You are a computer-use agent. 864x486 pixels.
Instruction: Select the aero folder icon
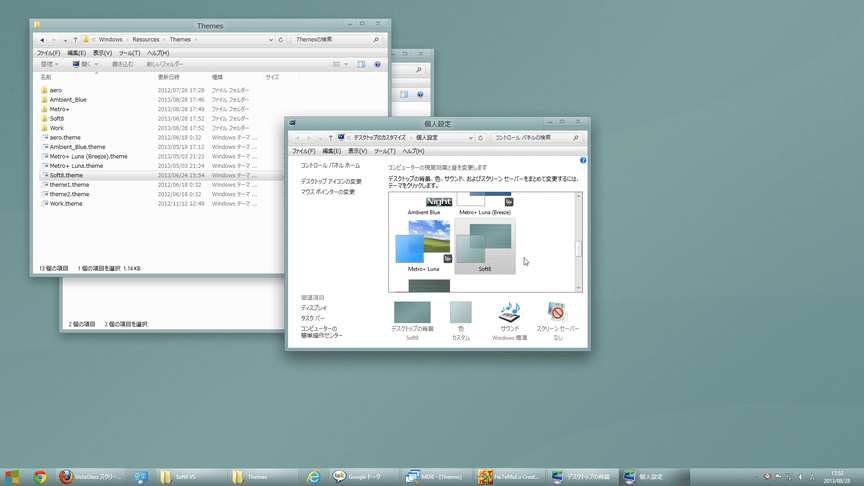click(x=44, y=90)
